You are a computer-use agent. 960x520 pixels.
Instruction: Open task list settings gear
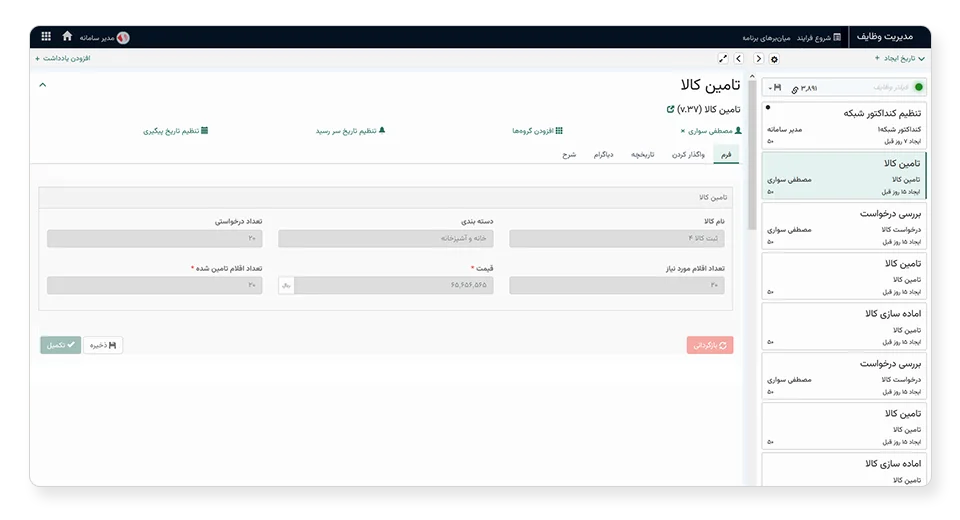pos(774,59)
